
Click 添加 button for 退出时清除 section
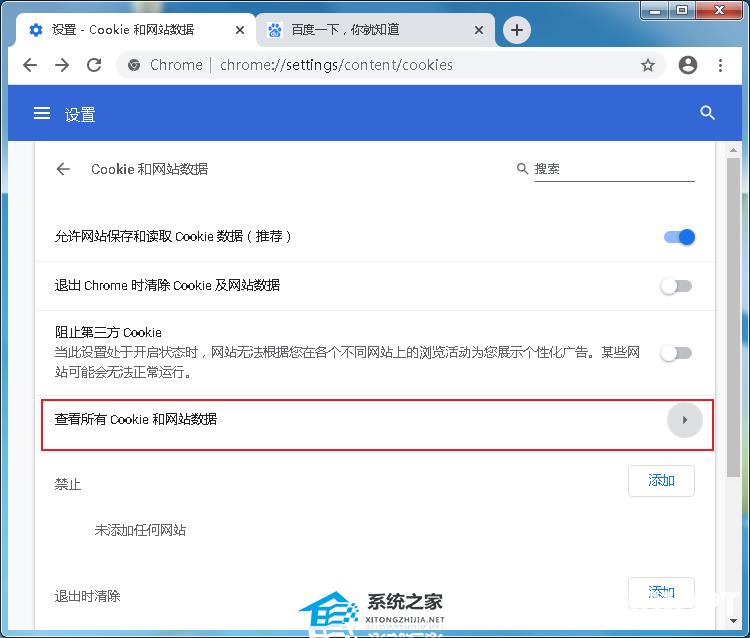[661, 593]
